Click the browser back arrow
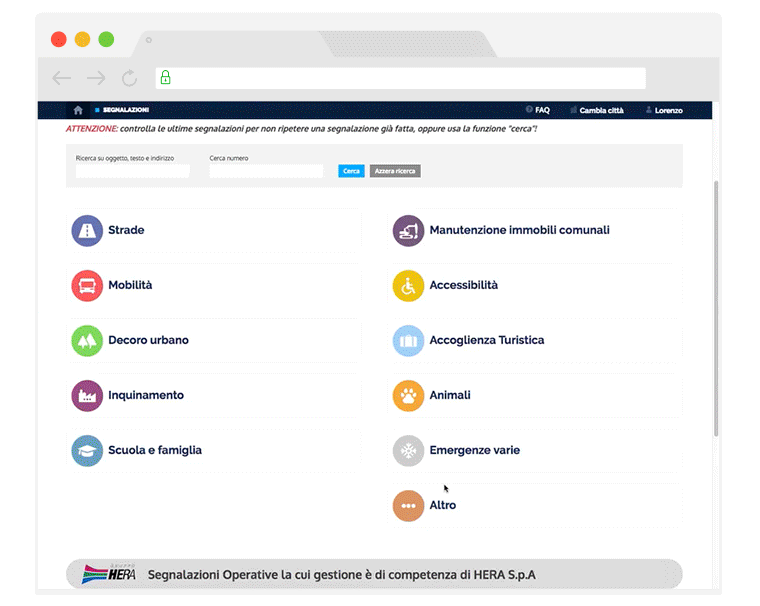Viewport: 760px width, 606px height. pyautogui.click(x=62, y=78)
